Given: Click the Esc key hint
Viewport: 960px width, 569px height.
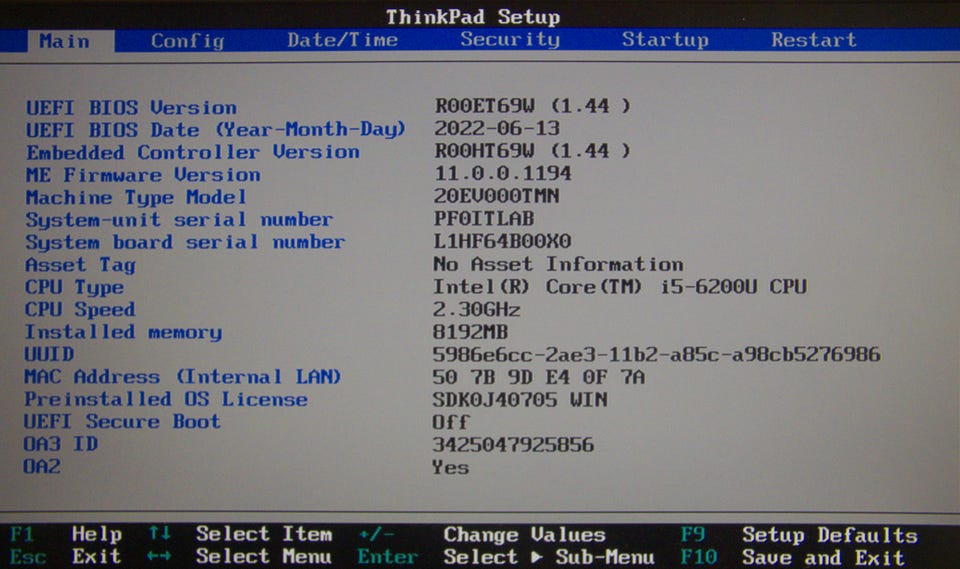Looking at the screenshot, I should coord(28,557).
